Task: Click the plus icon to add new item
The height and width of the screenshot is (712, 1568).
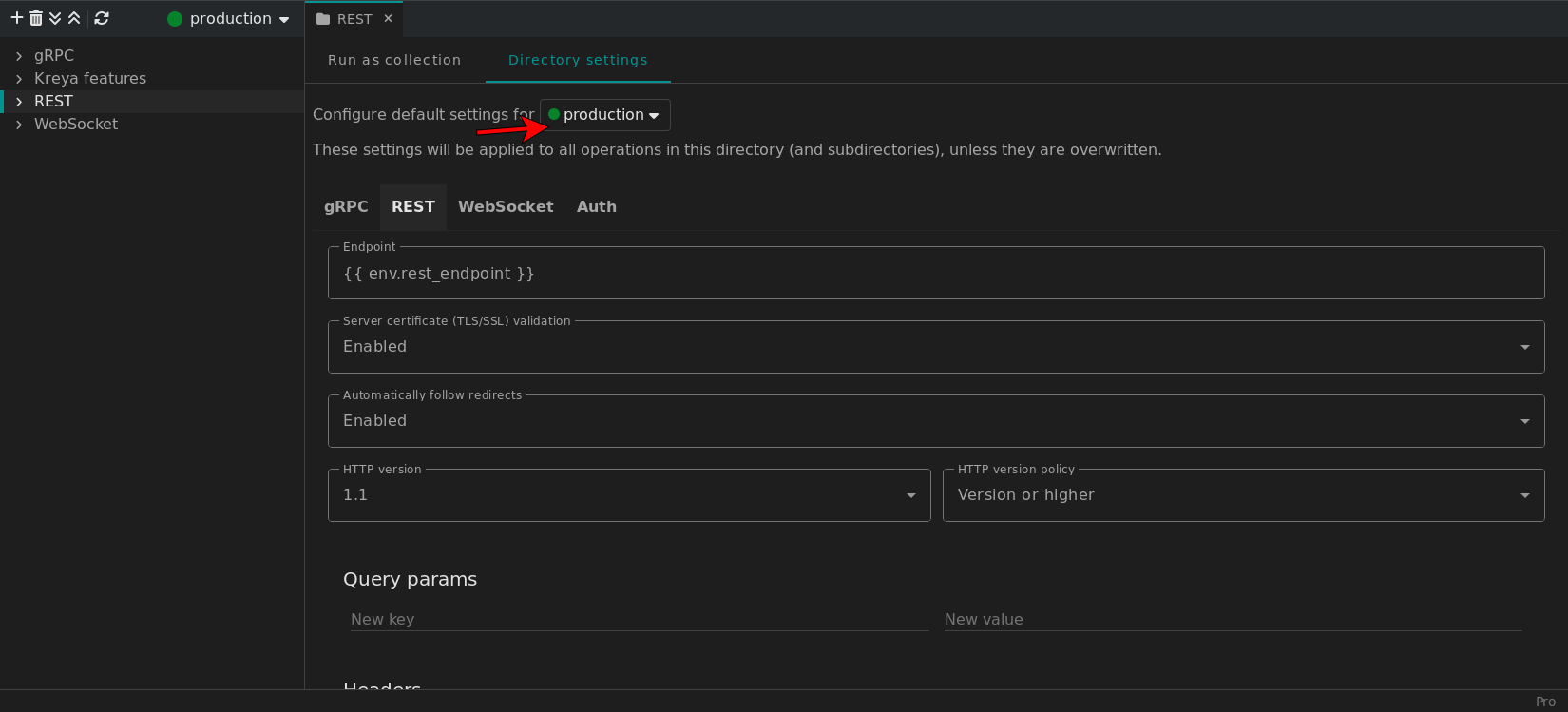Action: click(16, 18)
